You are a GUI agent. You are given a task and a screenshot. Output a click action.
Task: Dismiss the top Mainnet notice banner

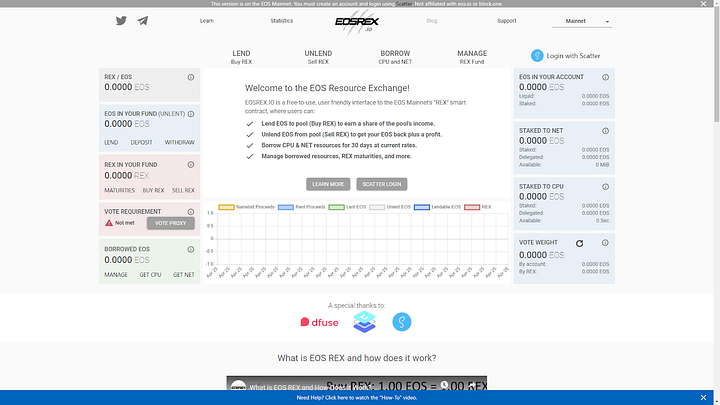[703, 4]
